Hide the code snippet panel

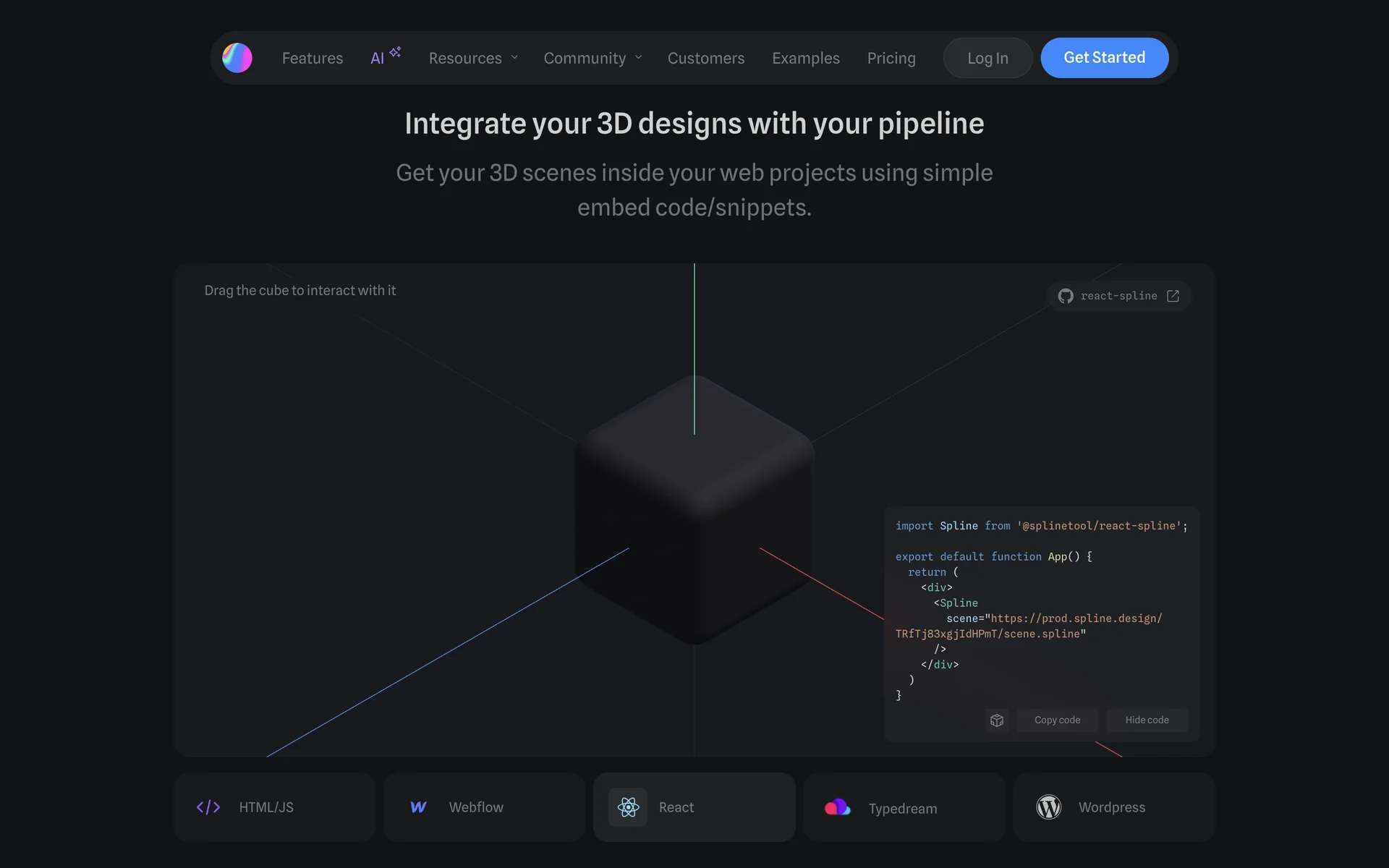pos(1147,720)
